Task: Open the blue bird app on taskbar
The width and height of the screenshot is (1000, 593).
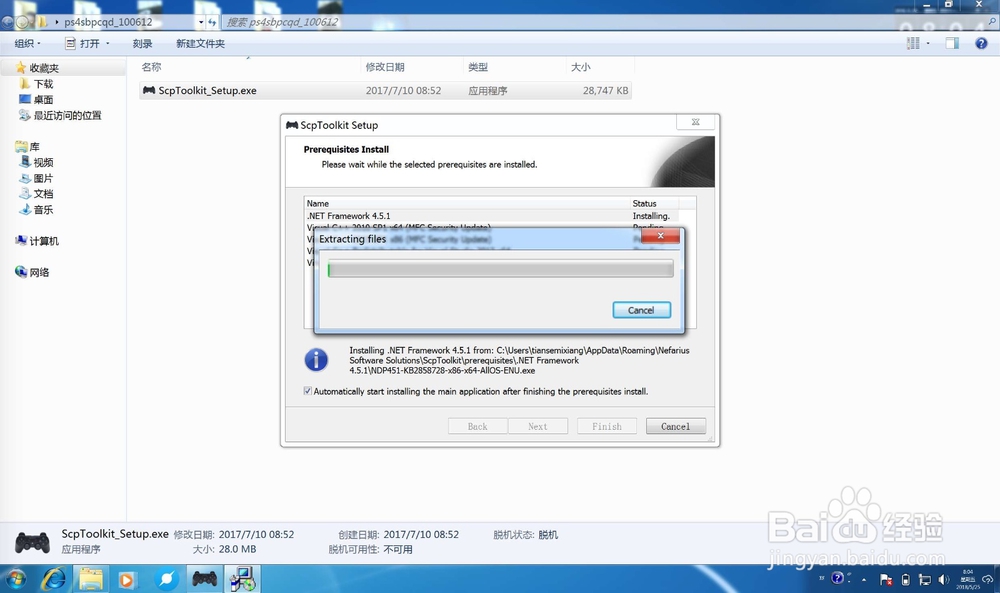Action: point(166,579)
